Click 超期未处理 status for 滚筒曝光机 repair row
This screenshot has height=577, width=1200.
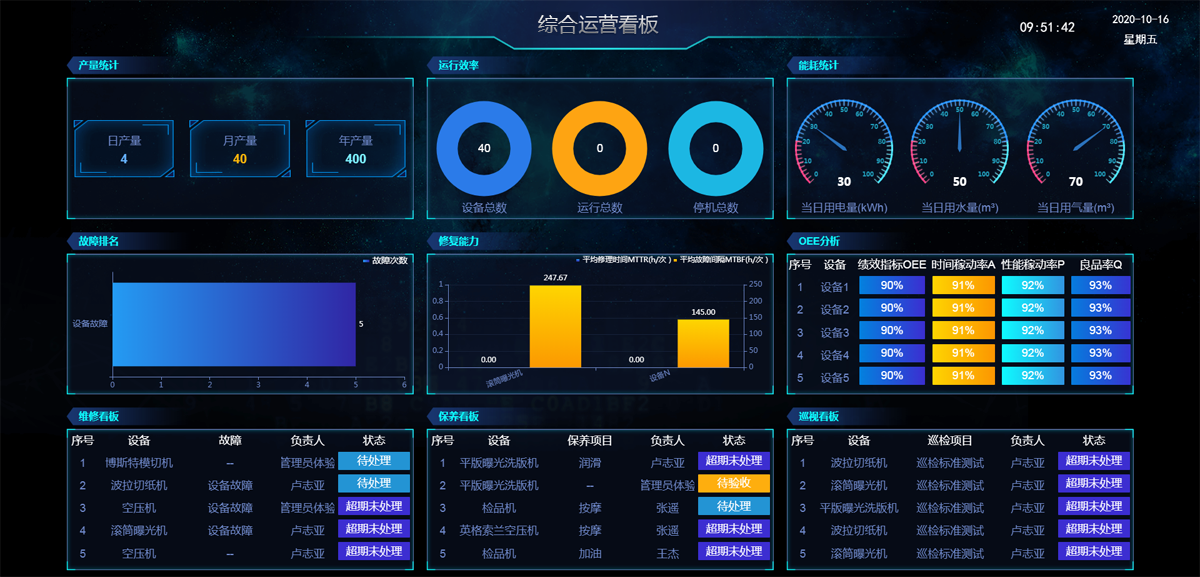(373, 529)
